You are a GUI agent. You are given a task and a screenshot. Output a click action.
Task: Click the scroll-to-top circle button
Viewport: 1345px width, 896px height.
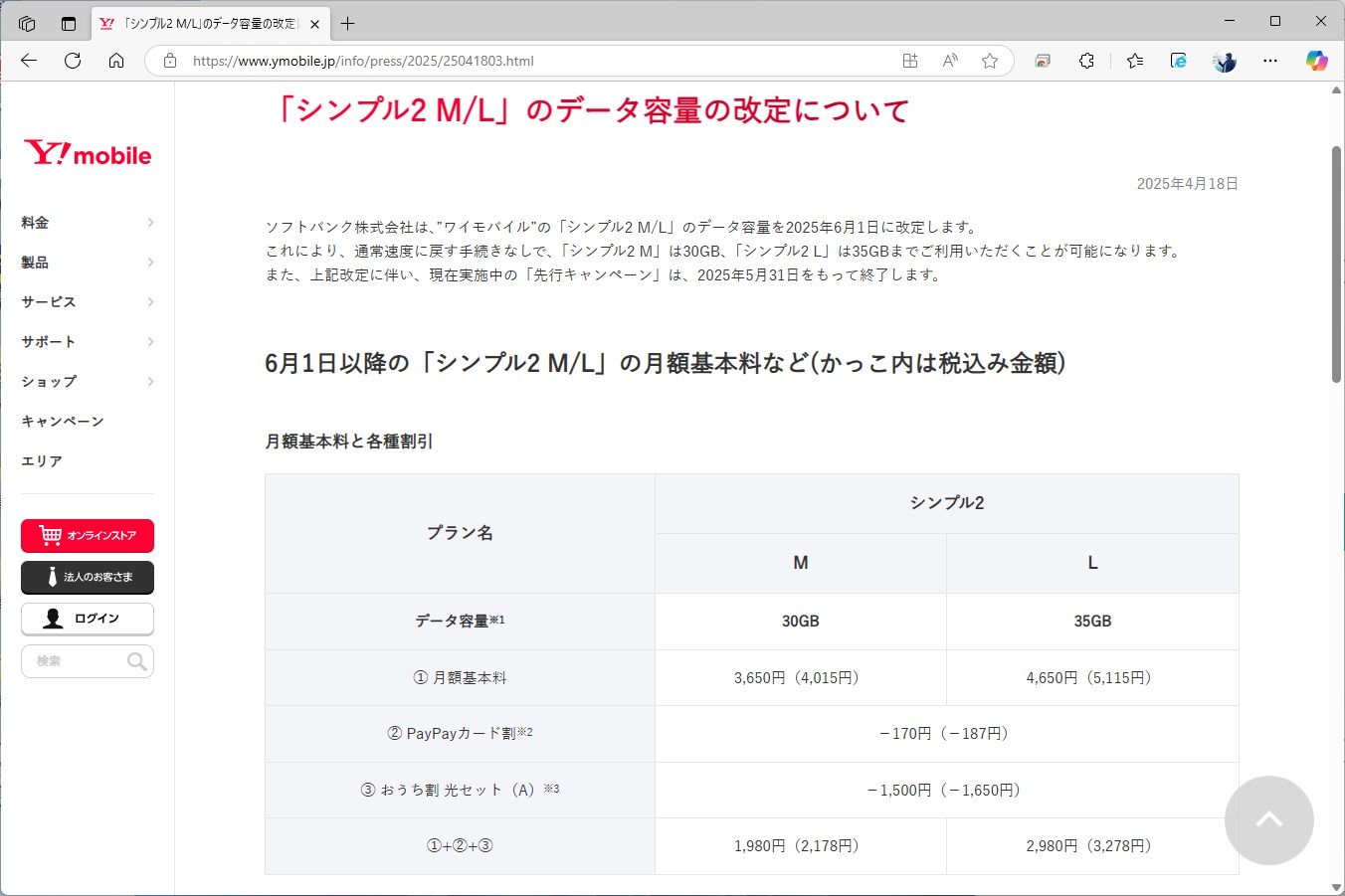tap(1269, 819)
